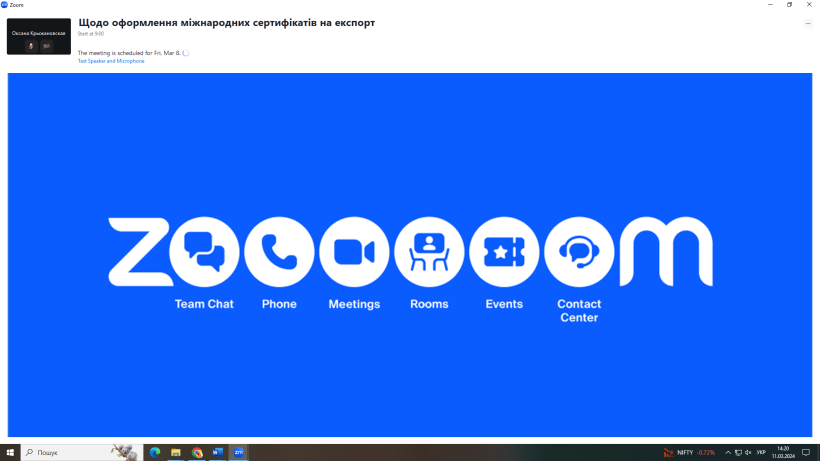
Task: Close the Zoom window
Action: pos(809,5)
